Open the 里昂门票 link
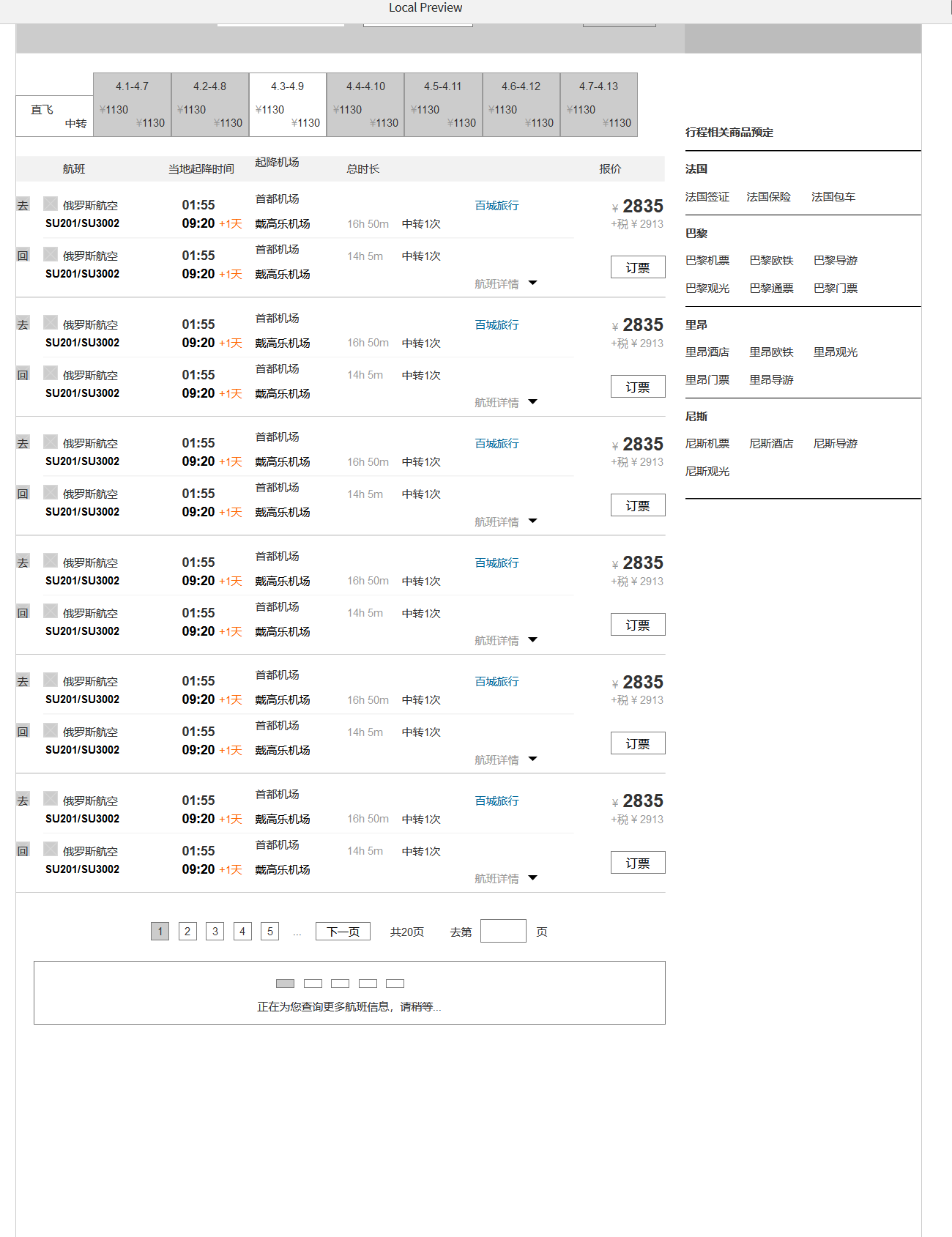Viewport: 952px width, 1237px height. [707, 380]
